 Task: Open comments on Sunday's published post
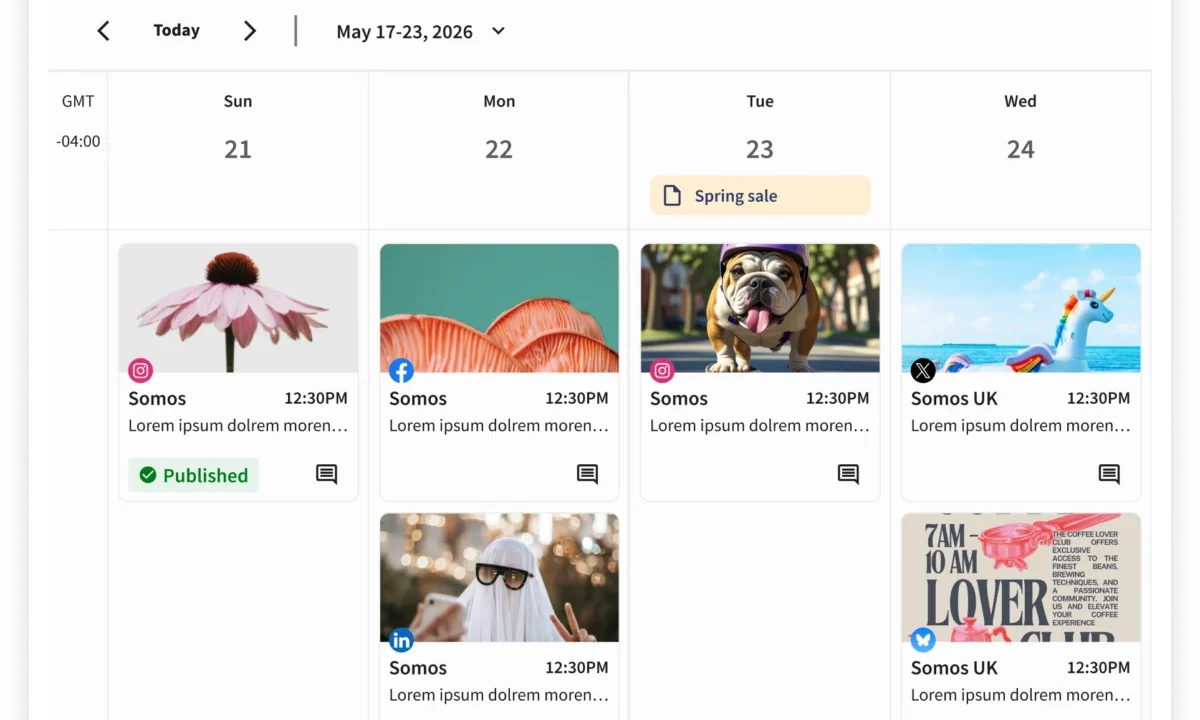(x=327, y=474)
